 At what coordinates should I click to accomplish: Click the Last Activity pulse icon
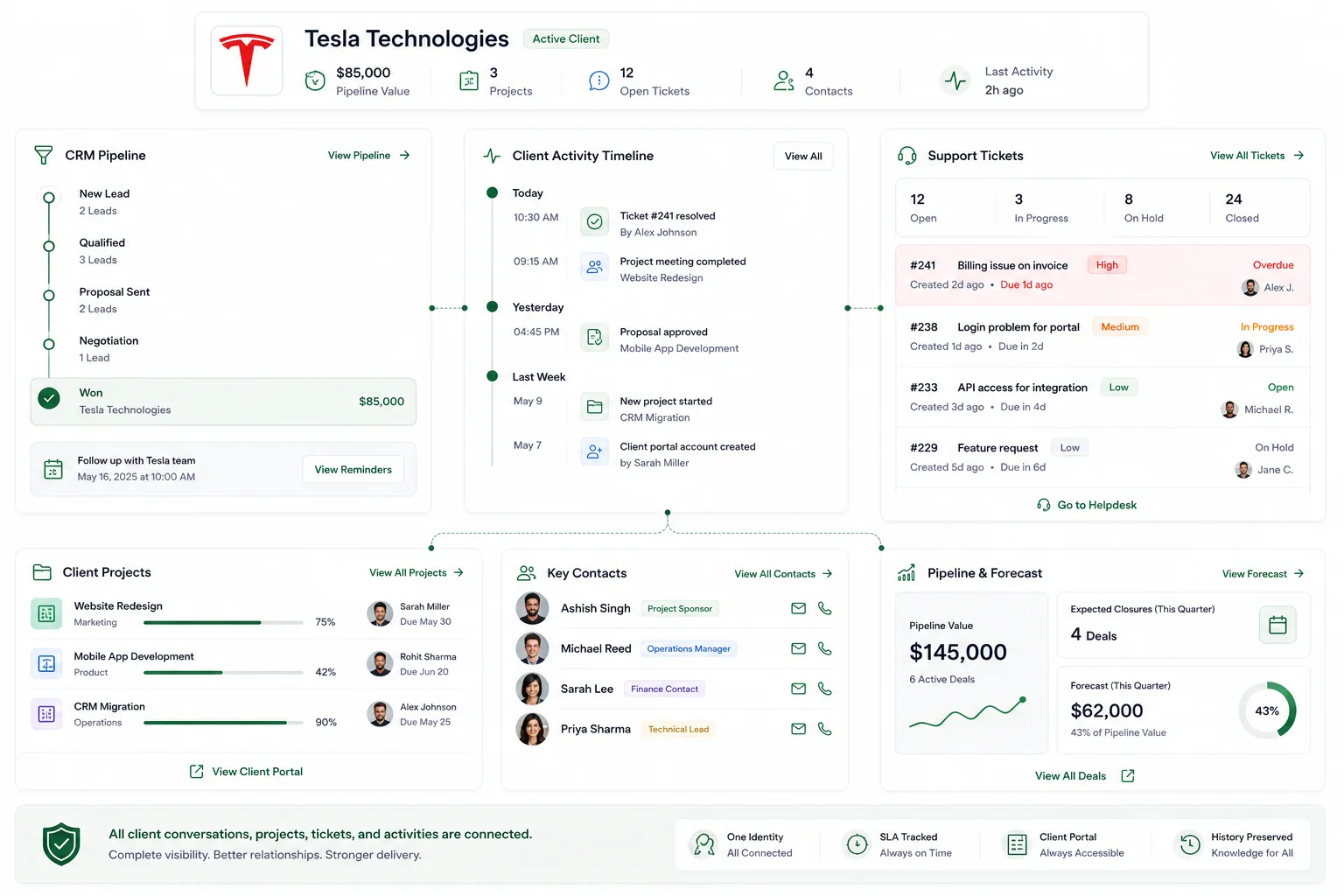pyautogui.click(x=955, y=80)
